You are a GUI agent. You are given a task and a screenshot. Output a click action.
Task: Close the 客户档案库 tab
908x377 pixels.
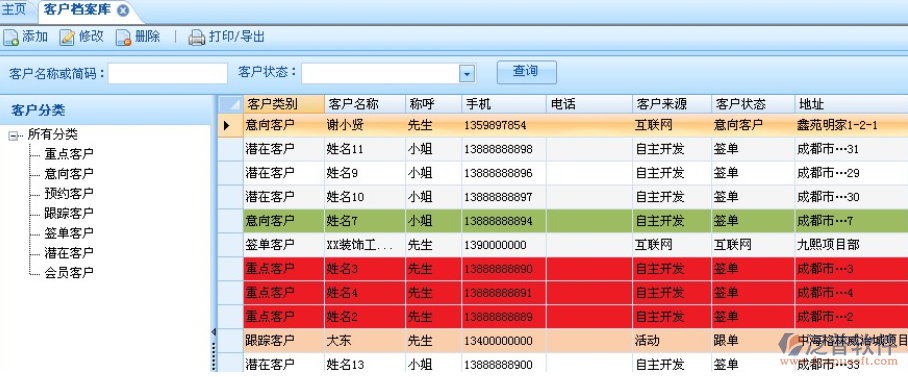tap(122, 11)
